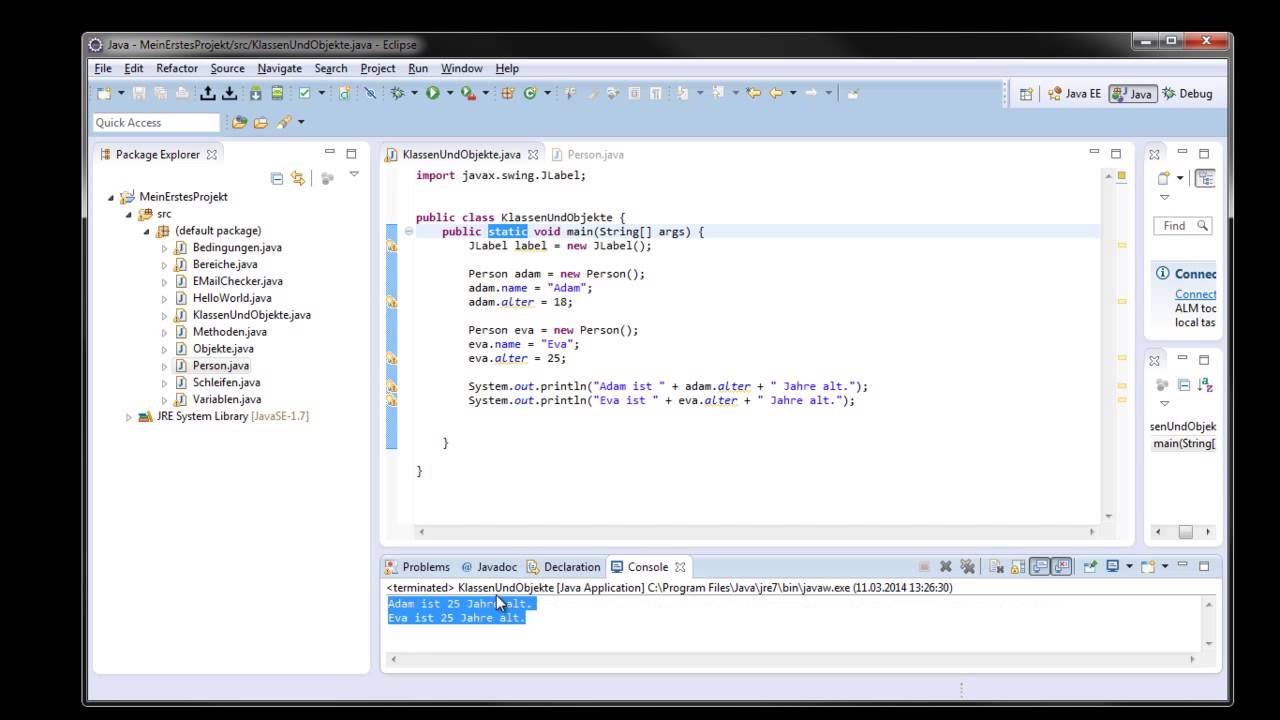The height and width of the screenshot is (720, 1280).
Task: Toggle the checkmark task toolbar button
Action: [x=304, y=93]
